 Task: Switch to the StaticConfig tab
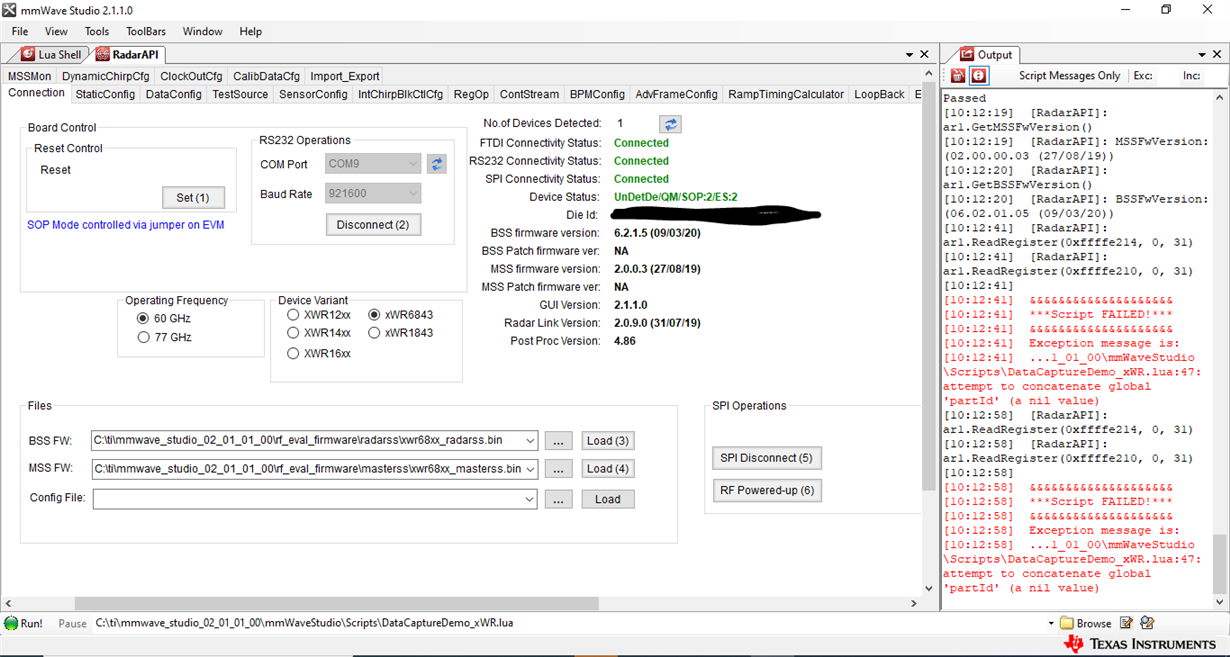[x=105, y=94]
